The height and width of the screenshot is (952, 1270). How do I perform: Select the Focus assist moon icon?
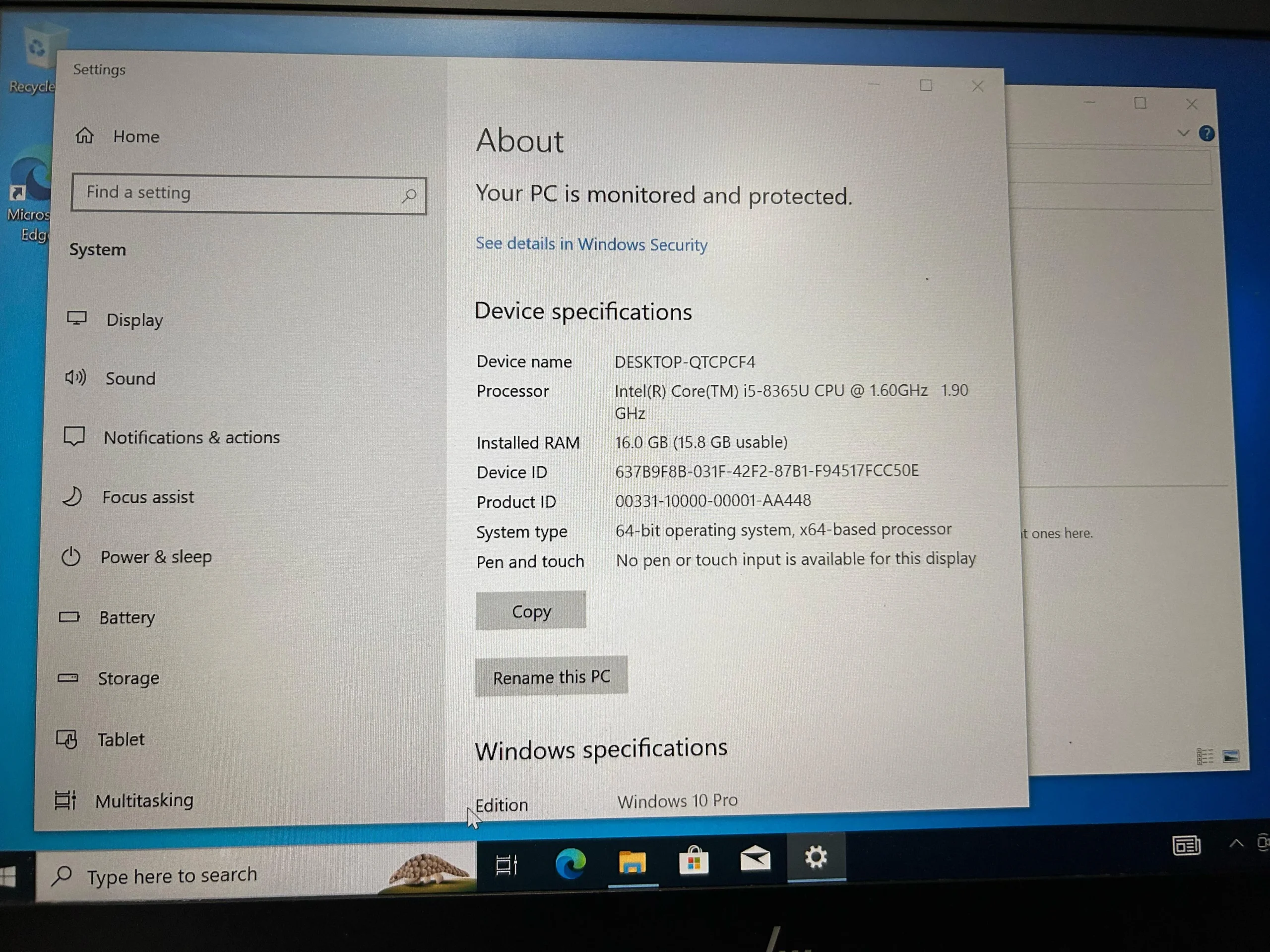(x=72, y=496)
